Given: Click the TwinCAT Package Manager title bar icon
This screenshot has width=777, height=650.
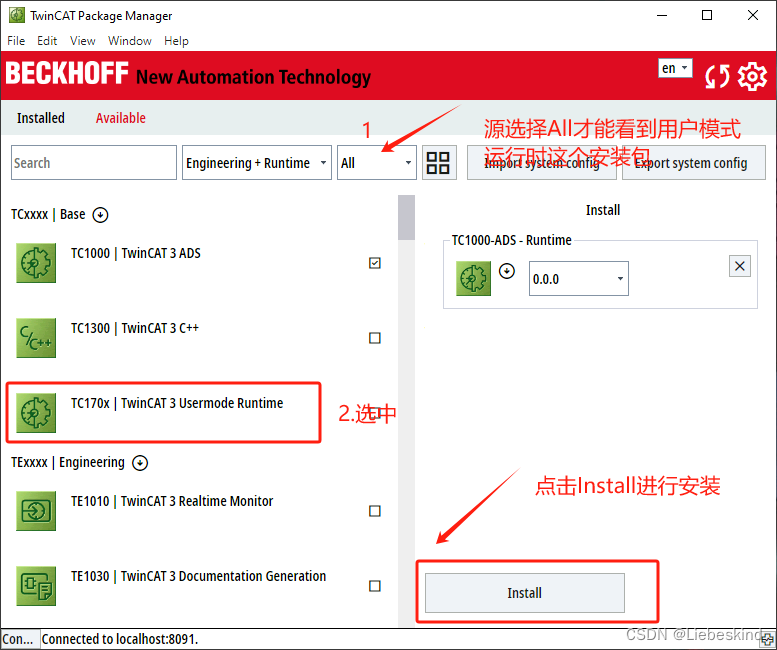Looking at the screenshot, I should click(x=16, y=15).
